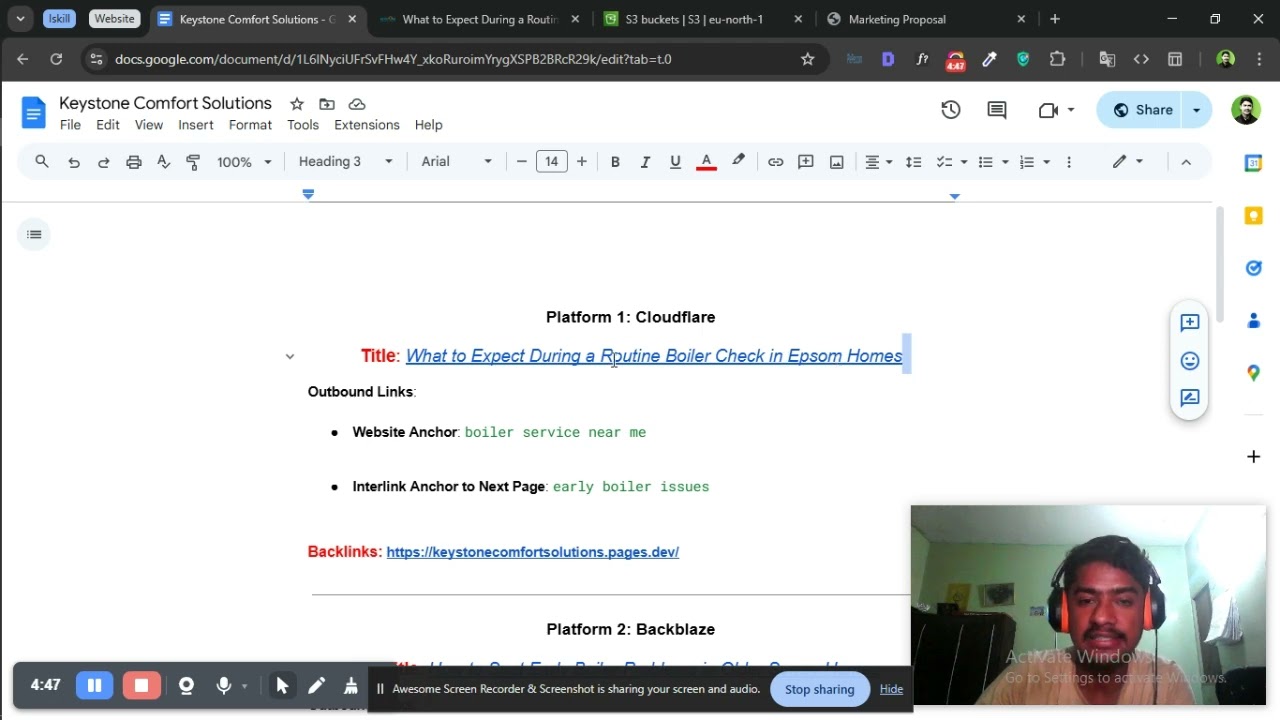Switch to Marketing Proposal browser tab

924,19
